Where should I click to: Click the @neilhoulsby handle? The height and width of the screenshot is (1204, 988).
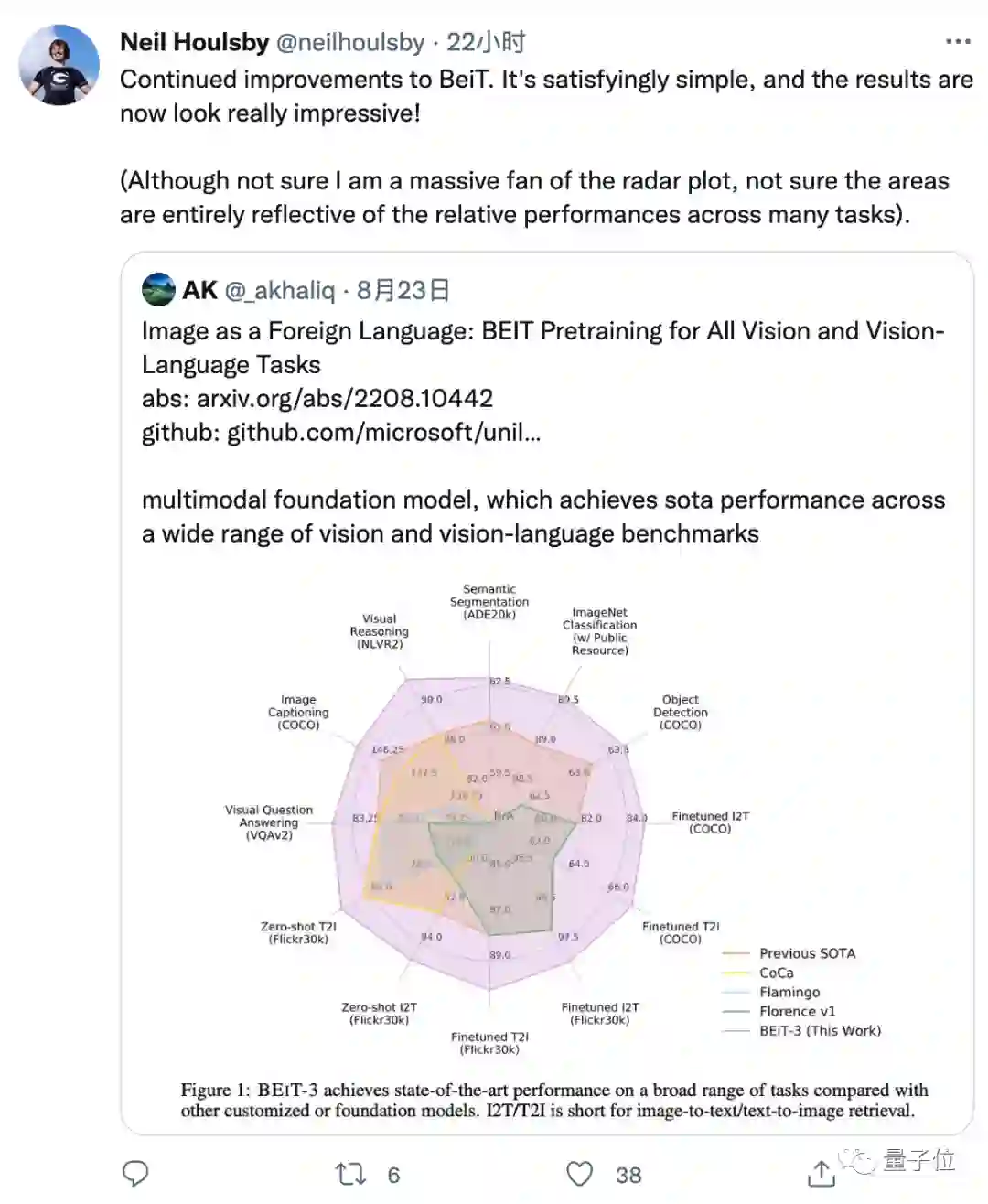349,42
